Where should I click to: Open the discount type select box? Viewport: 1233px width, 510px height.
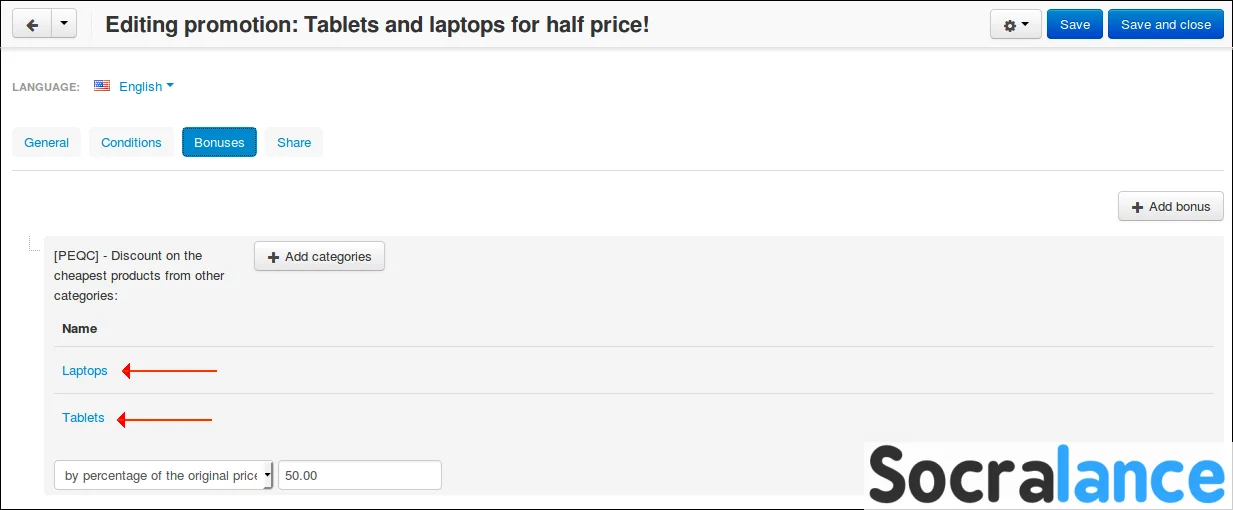click(165, 475)
